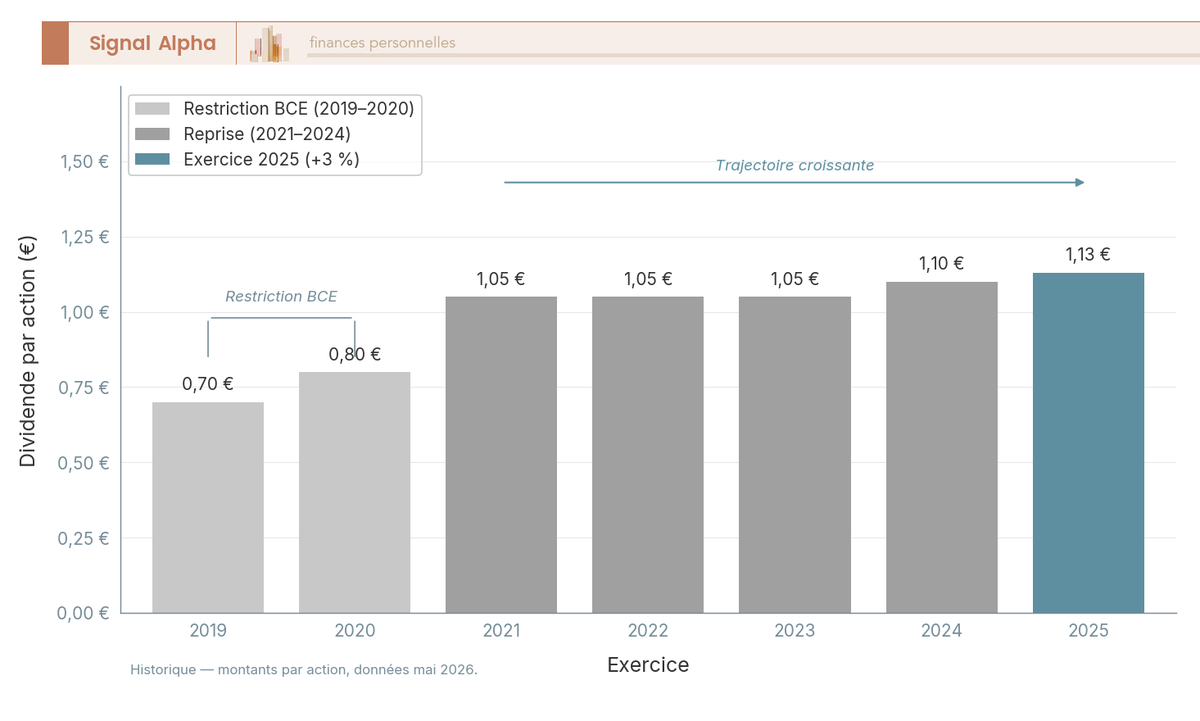Click the legend entry Exercice 2025 (+3 %)
The width and height of the screenshot is (1200, 721).
coord(271,159)
